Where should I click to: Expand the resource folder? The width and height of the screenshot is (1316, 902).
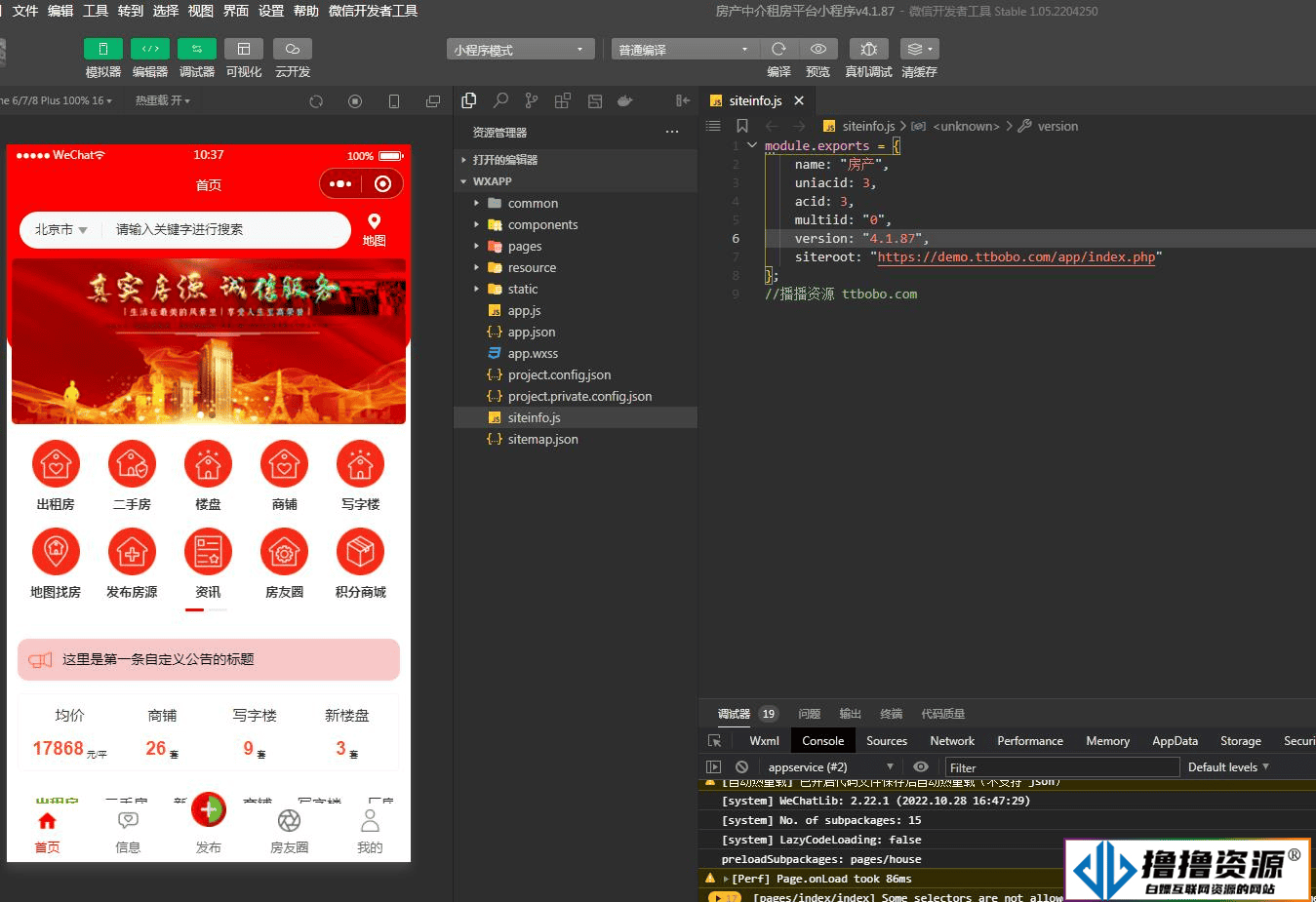coord(577,267)
